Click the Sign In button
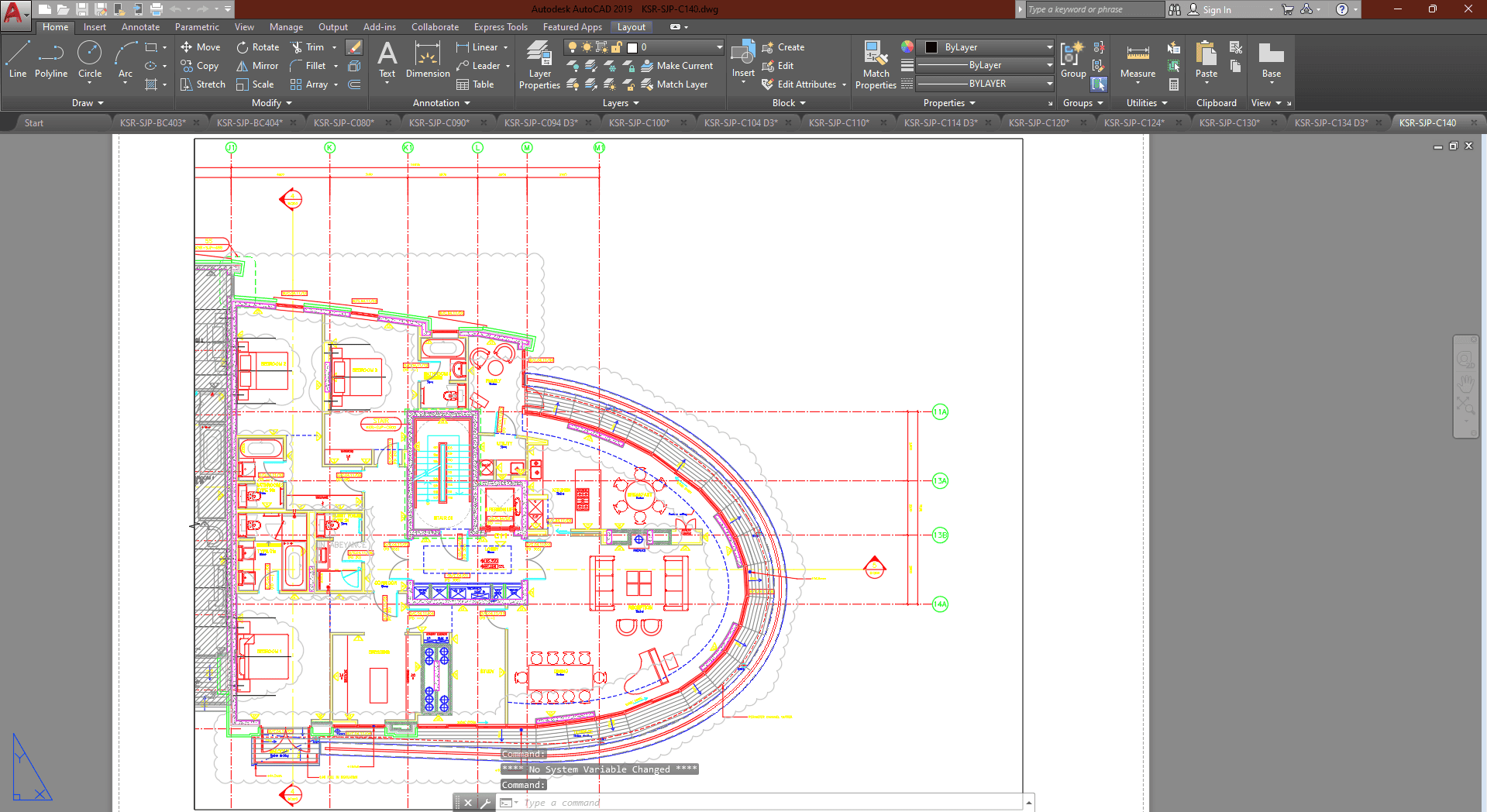 [1216, 10]
